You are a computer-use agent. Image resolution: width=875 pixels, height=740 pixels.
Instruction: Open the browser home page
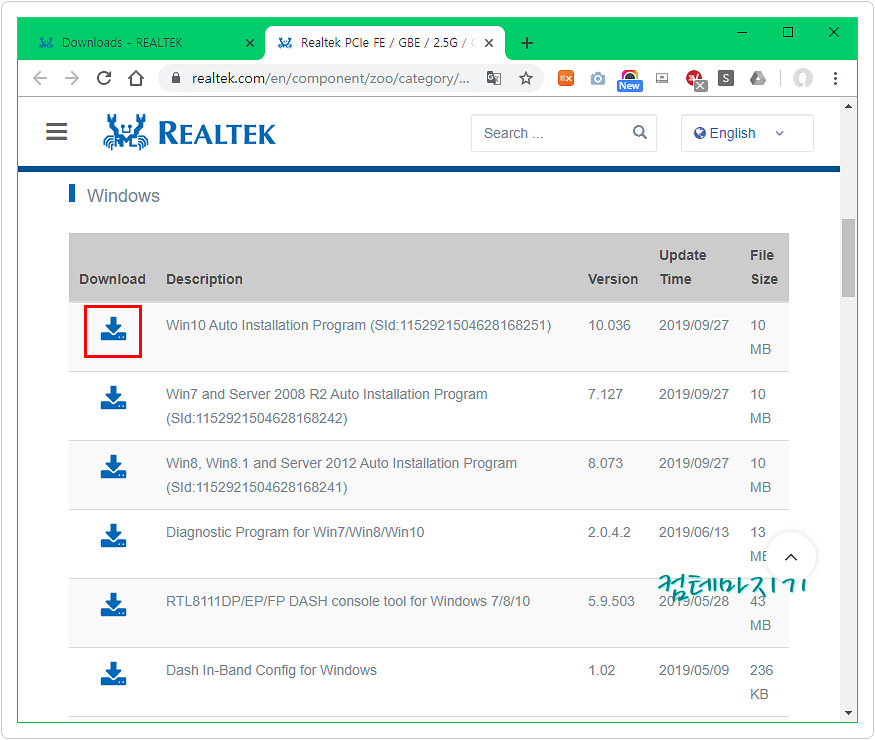coord(136,78)
